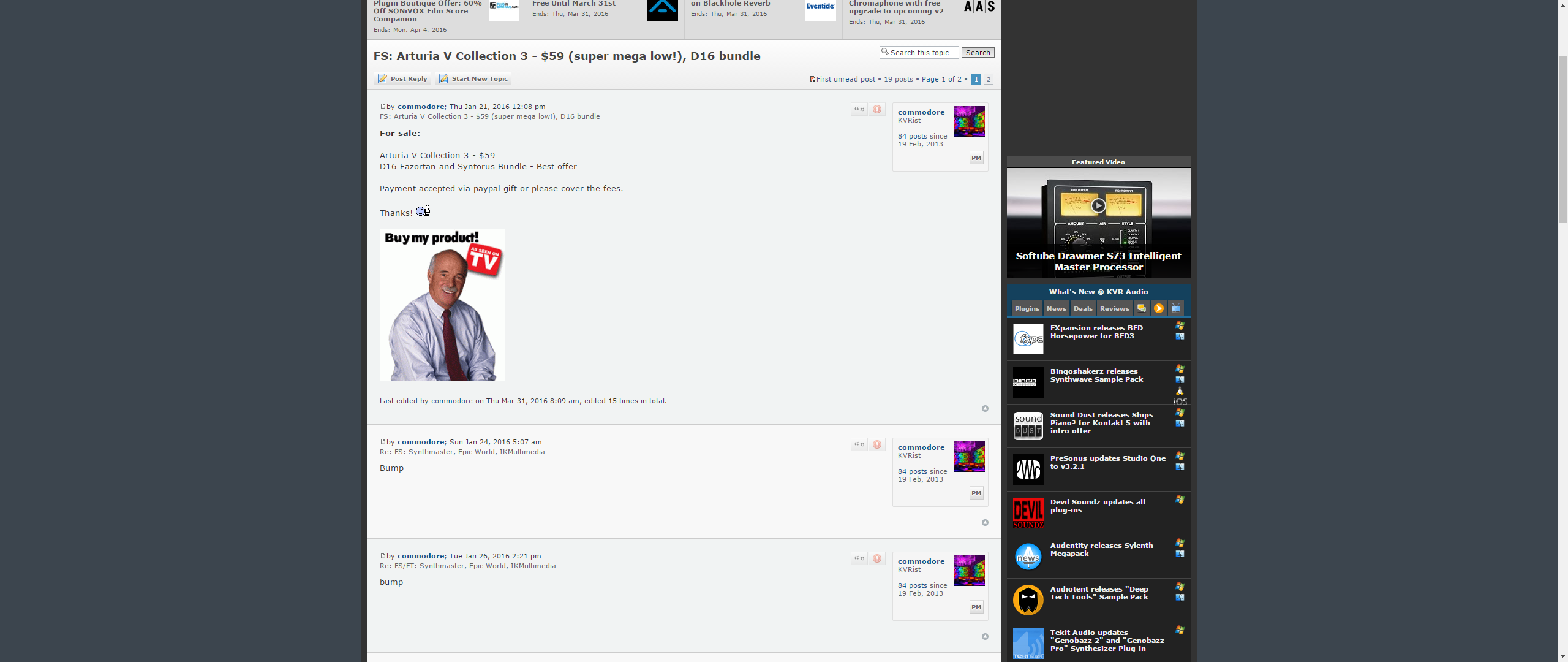The height and width of the screenshot is (662, 1568).
Task: Click the Jan 26 post permalink page icon
Action: (x=383, y=556)
